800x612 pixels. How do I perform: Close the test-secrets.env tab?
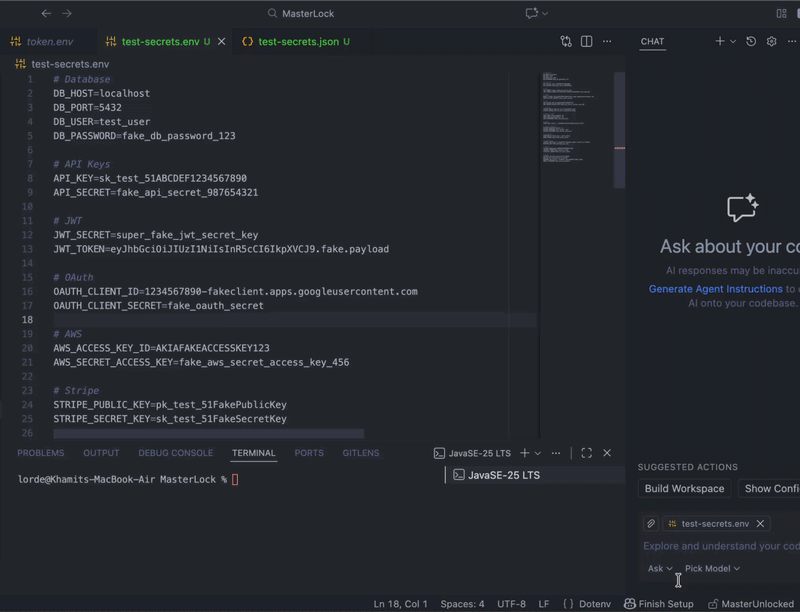[x=221, y=42]
